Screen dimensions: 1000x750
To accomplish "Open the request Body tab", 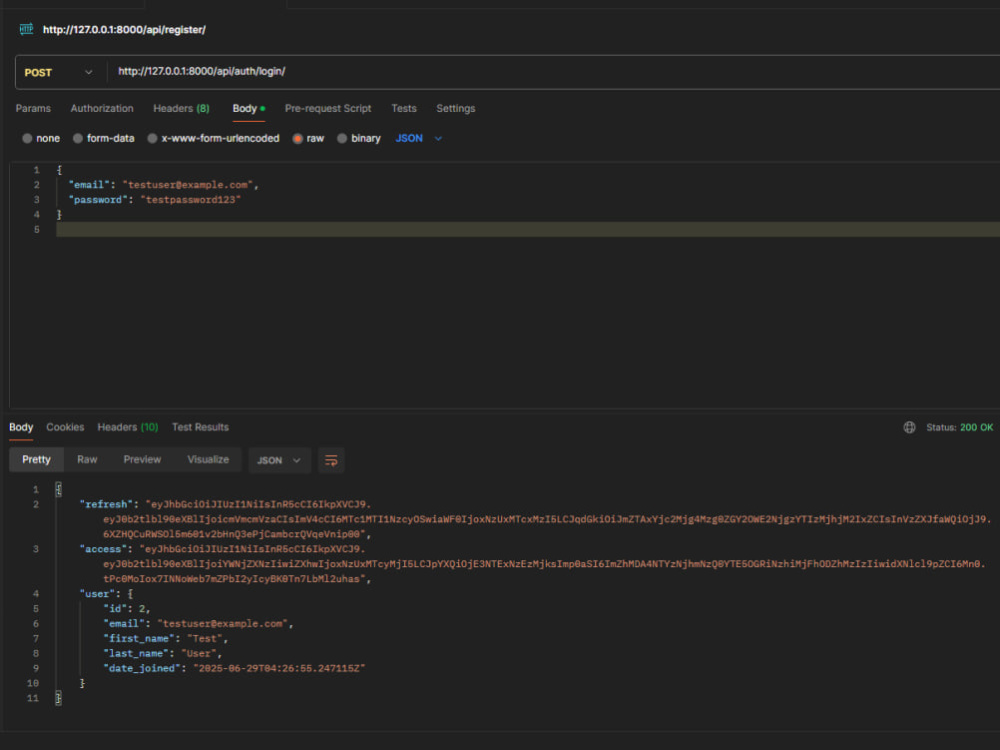I will 249,108.
